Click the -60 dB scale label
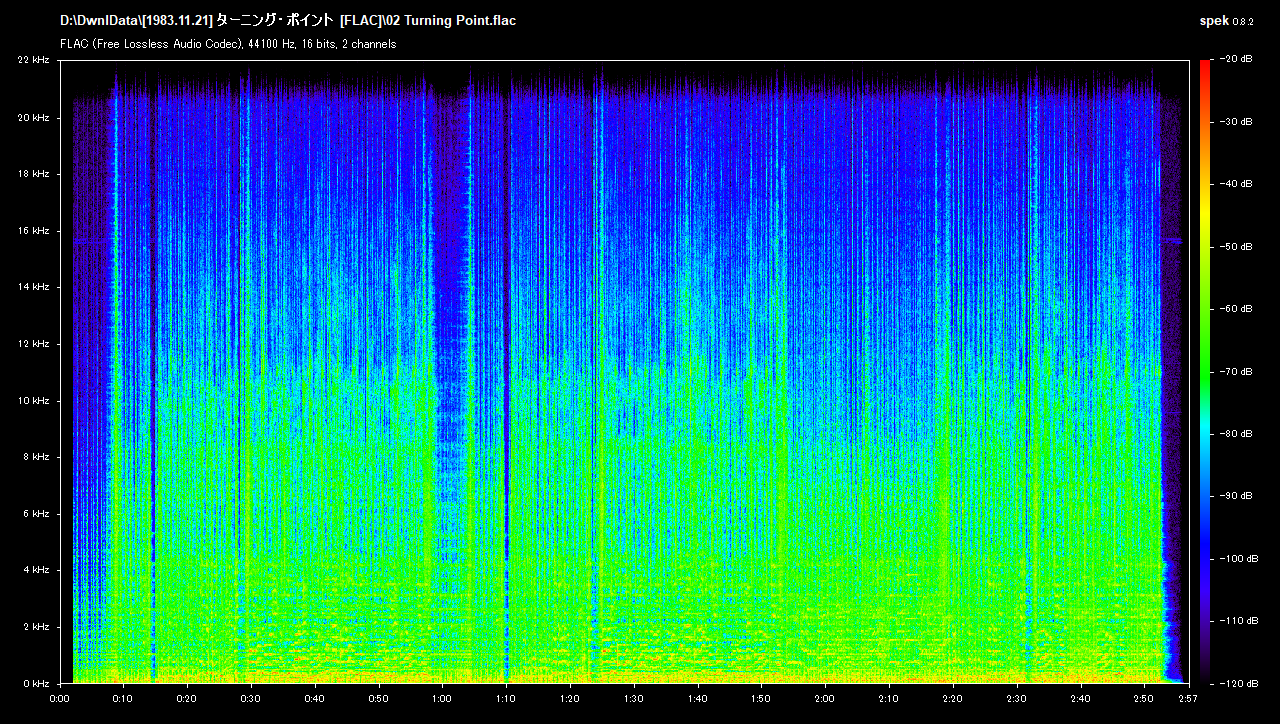The width and height of the screenshot is (1280, 724). pos(1236,309)
